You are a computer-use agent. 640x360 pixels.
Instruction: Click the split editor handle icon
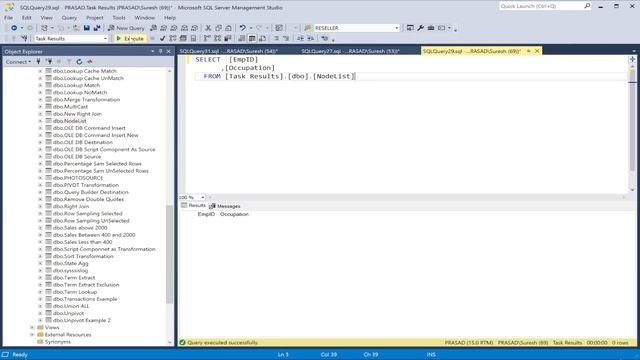[x=632, y=59]
